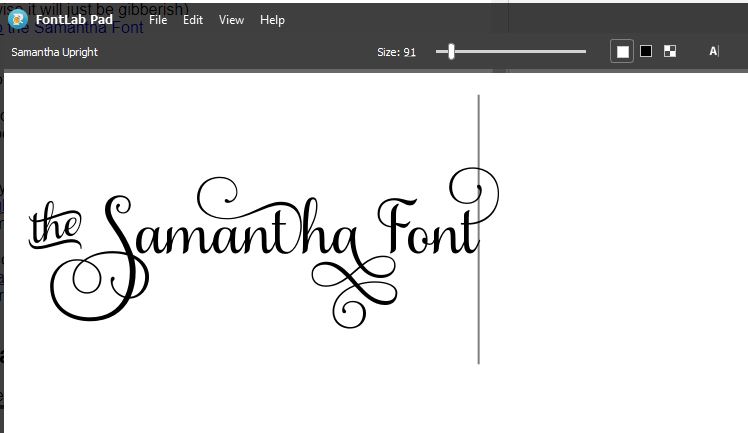The width and height of the screenshot is (748, 433).
Task: Select the white background swatch
Action: coord(622,51)
